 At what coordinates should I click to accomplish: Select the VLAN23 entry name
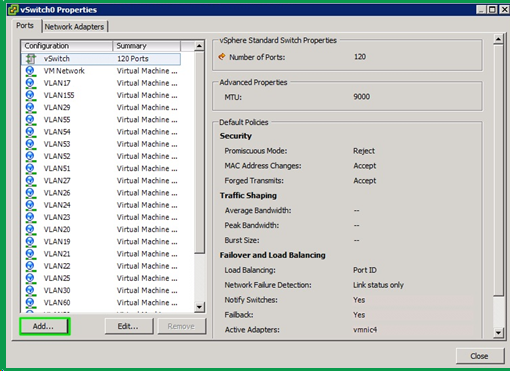(57, 217)
